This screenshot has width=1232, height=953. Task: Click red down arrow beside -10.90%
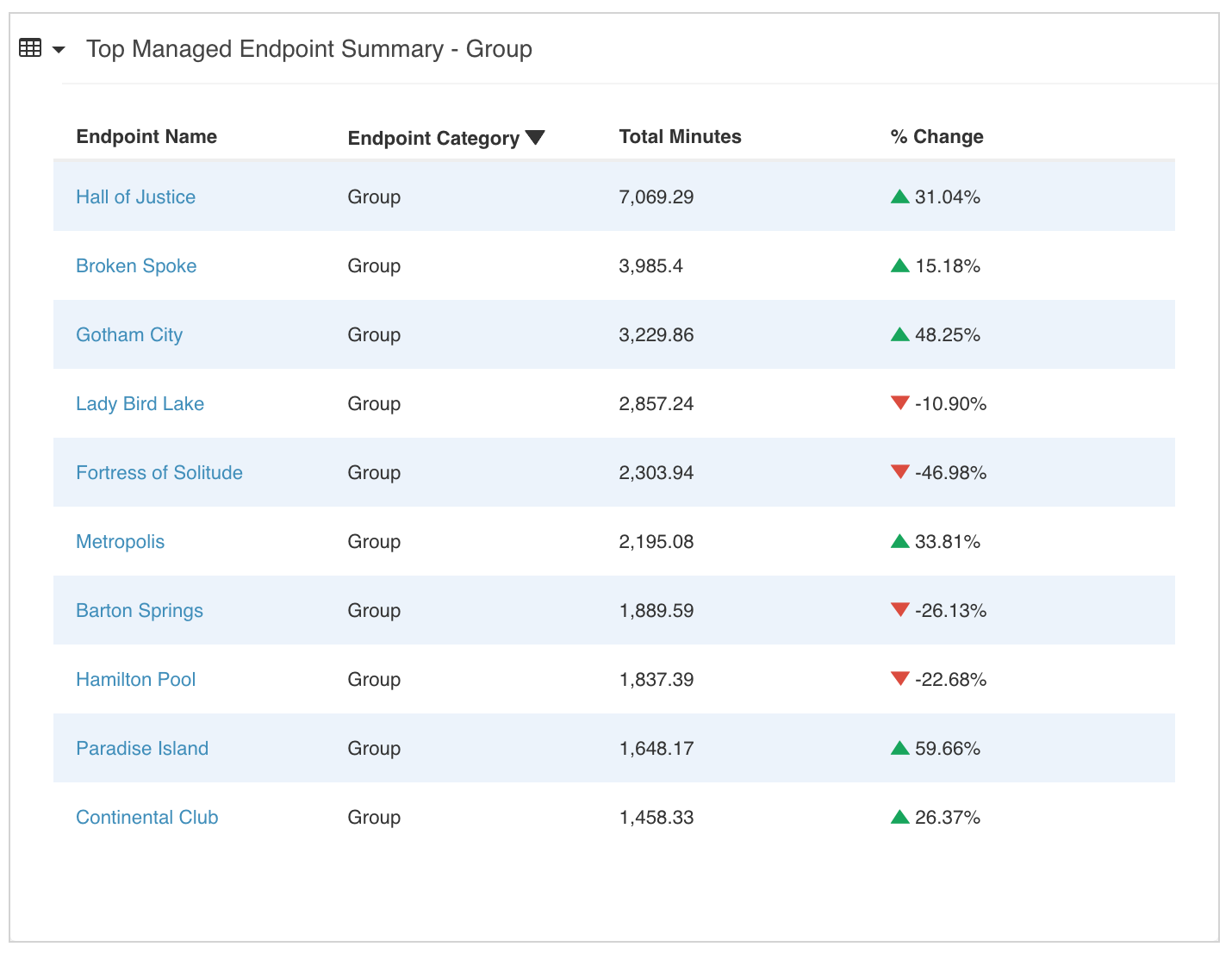(x=900, y=402)
